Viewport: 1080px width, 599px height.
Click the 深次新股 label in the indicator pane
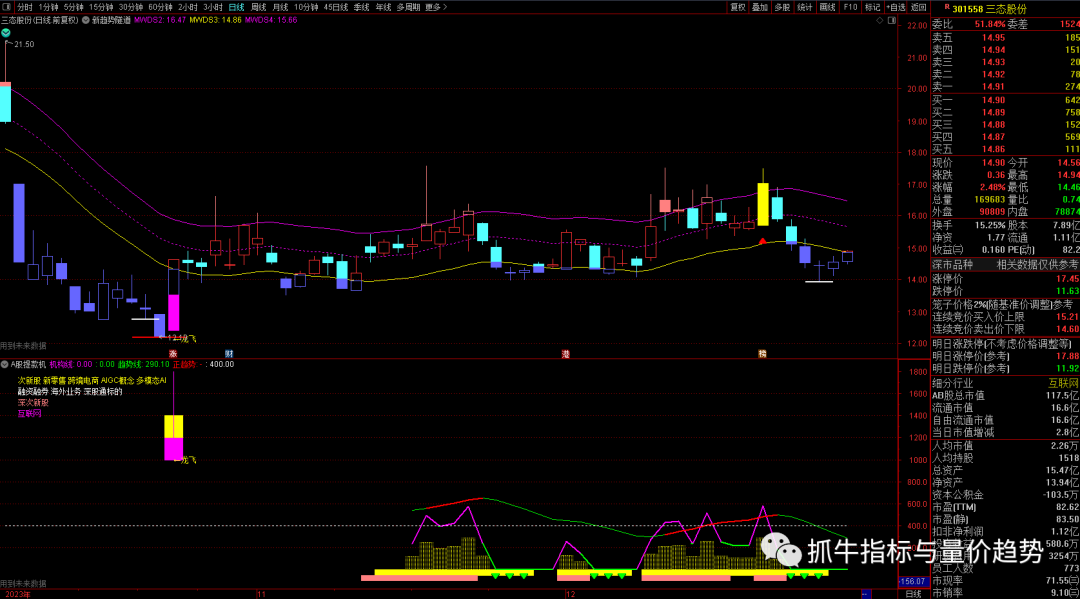click(33, 403)
